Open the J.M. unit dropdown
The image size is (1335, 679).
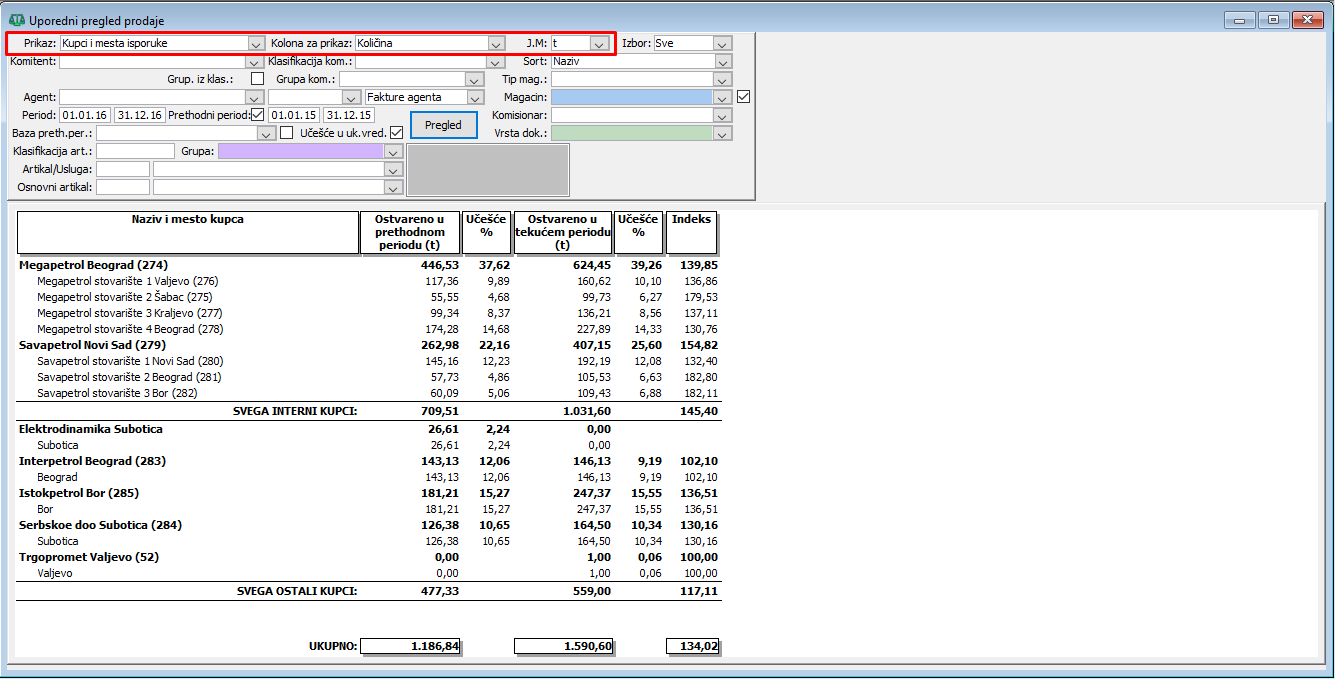pos(598,44)
